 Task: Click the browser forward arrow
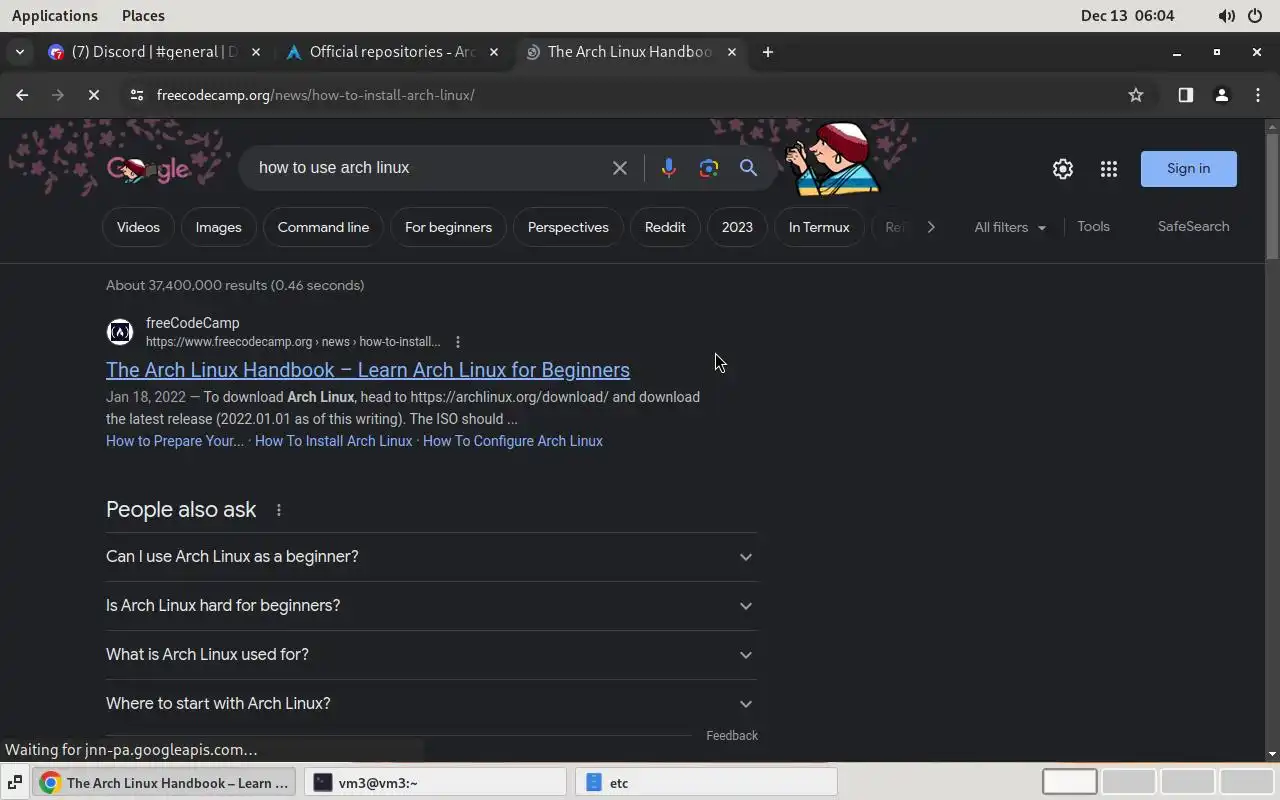58,95
